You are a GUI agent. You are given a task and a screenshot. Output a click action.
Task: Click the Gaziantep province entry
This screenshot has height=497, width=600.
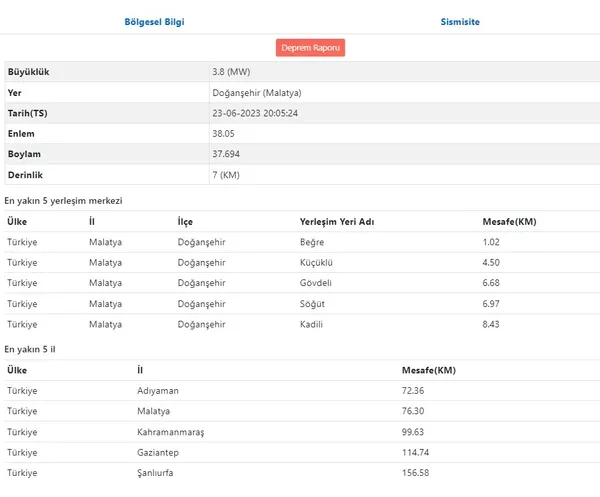click(158, 453)
